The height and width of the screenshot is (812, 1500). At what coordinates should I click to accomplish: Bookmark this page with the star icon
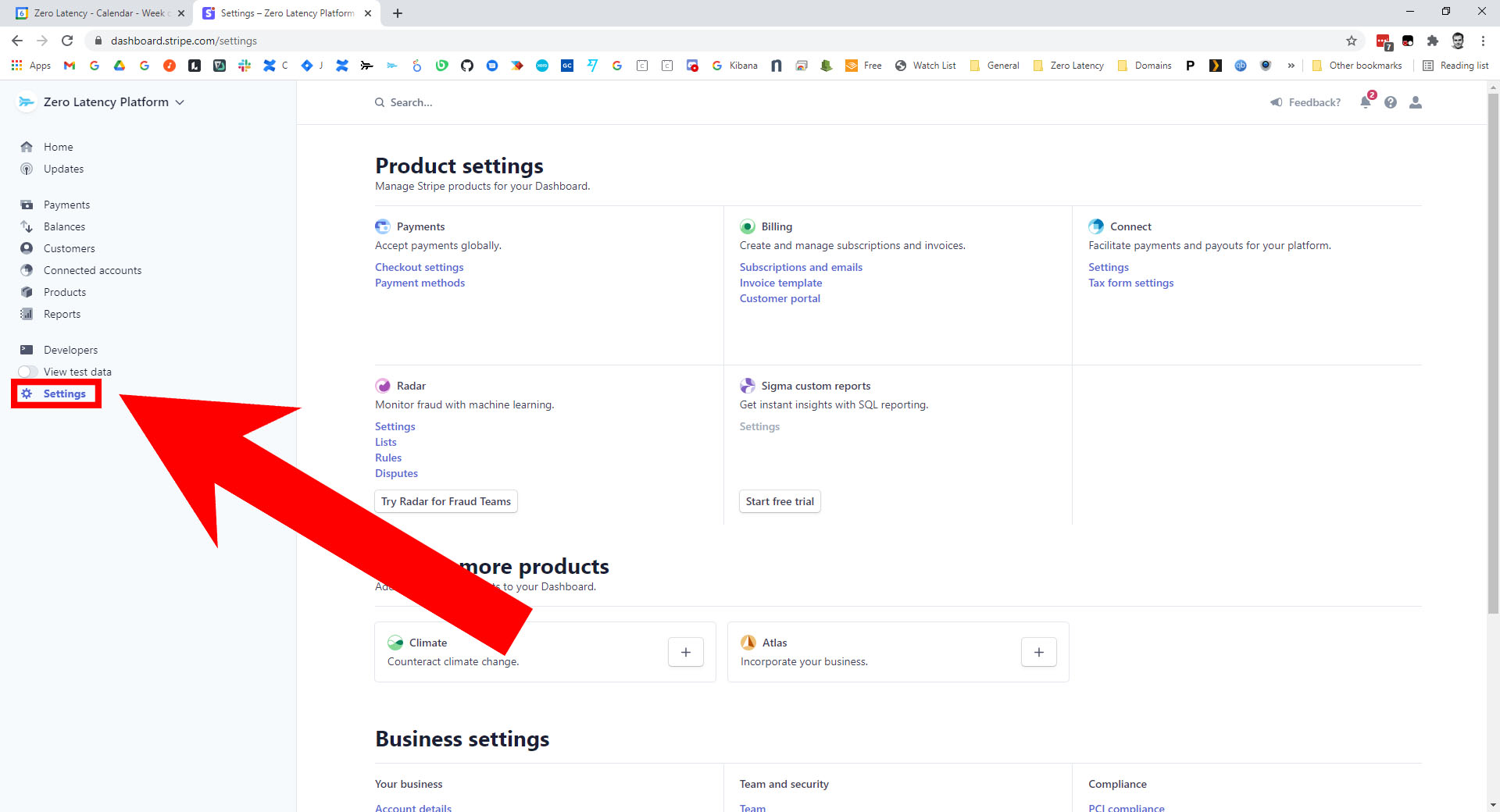point(1352,41)
